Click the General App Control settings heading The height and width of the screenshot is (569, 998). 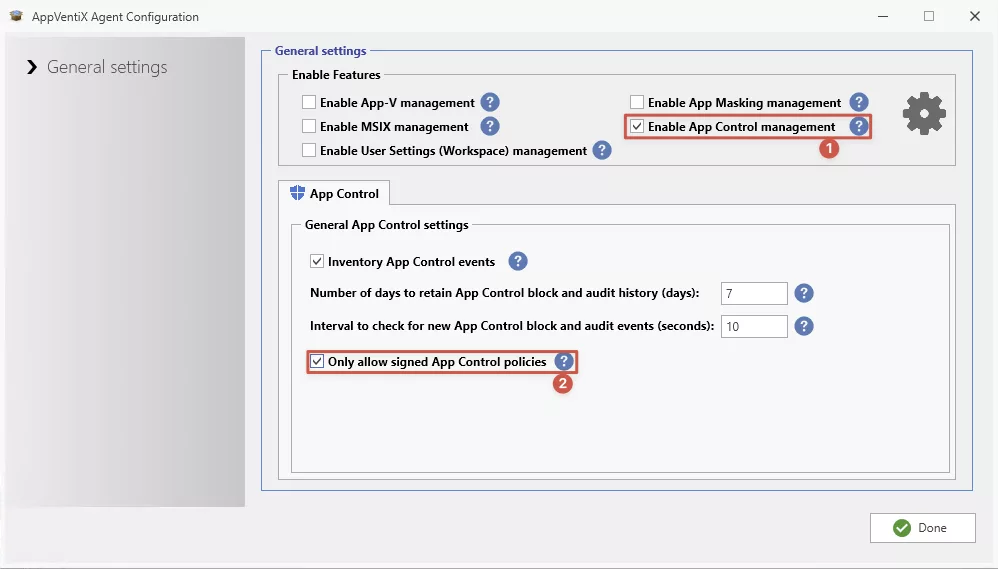(386, 225)
